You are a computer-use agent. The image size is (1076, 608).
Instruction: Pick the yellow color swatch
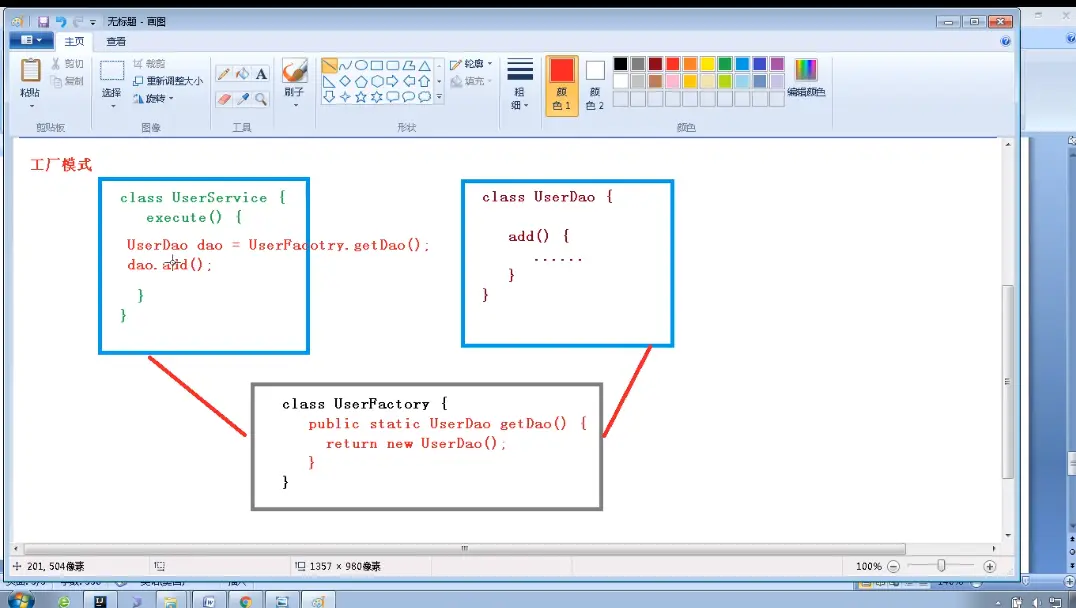click(707, 64)
